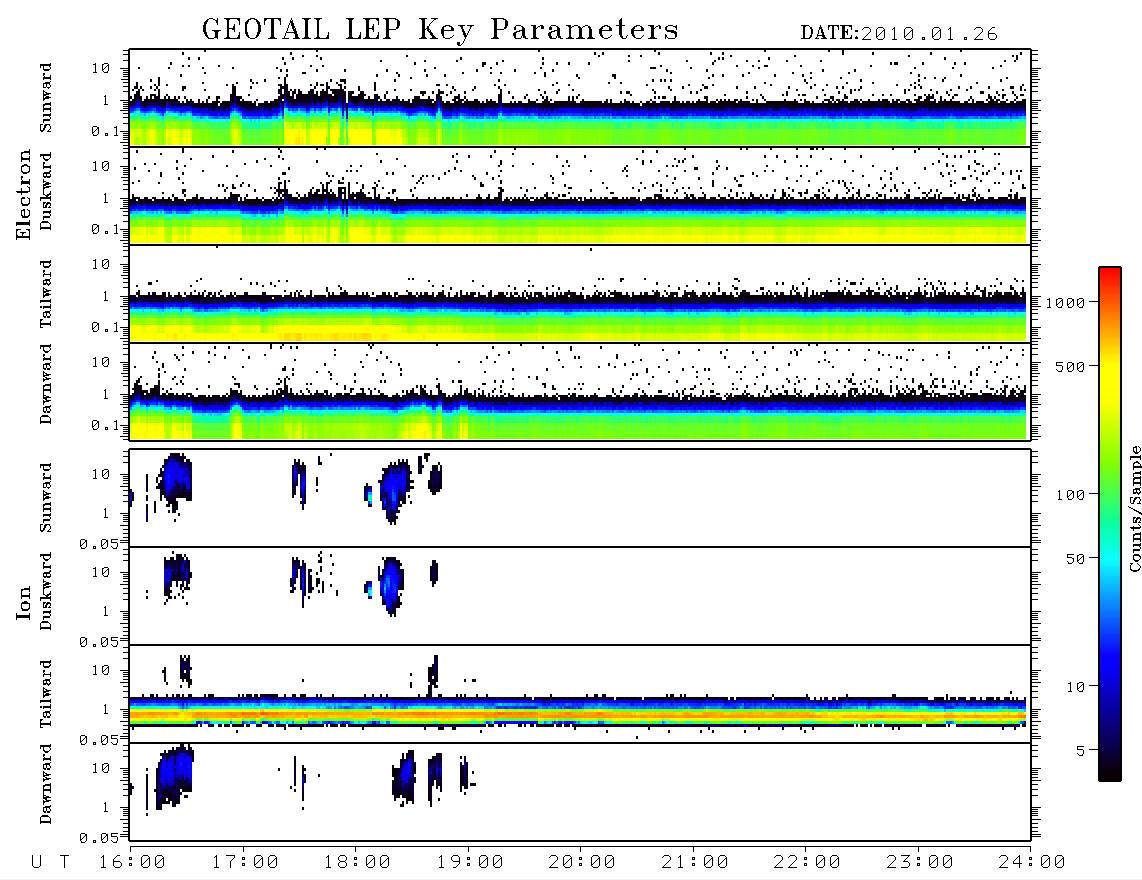Click the 20:00 time tick label
This screenshot has height=880, width=1142.
coord(582,862)
